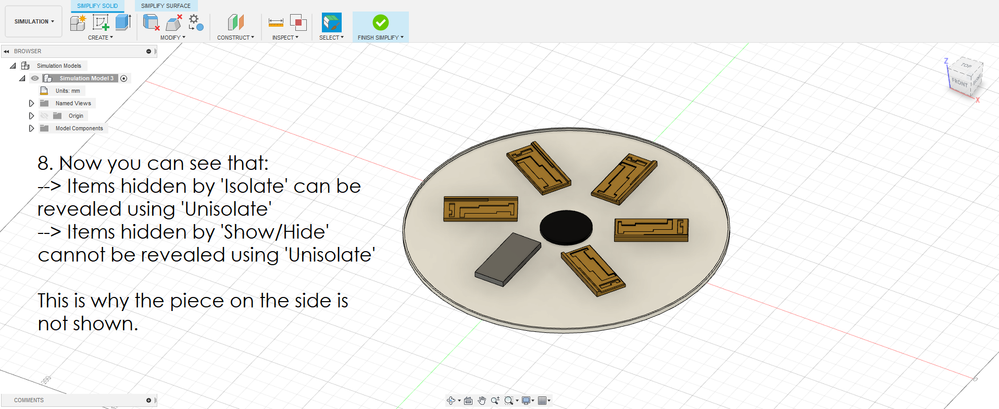
Task: Click the Select tool icon
Action: click(331, 22)
